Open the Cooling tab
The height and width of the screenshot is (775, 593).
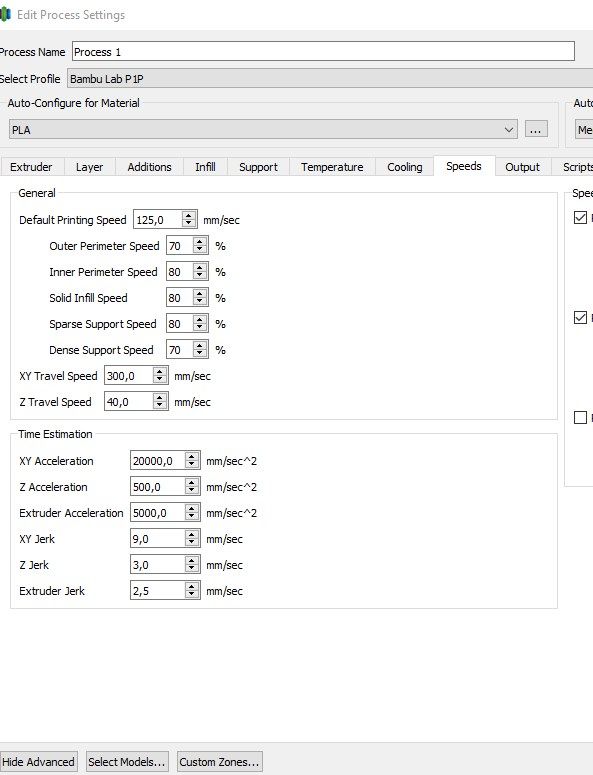(405, 167)
